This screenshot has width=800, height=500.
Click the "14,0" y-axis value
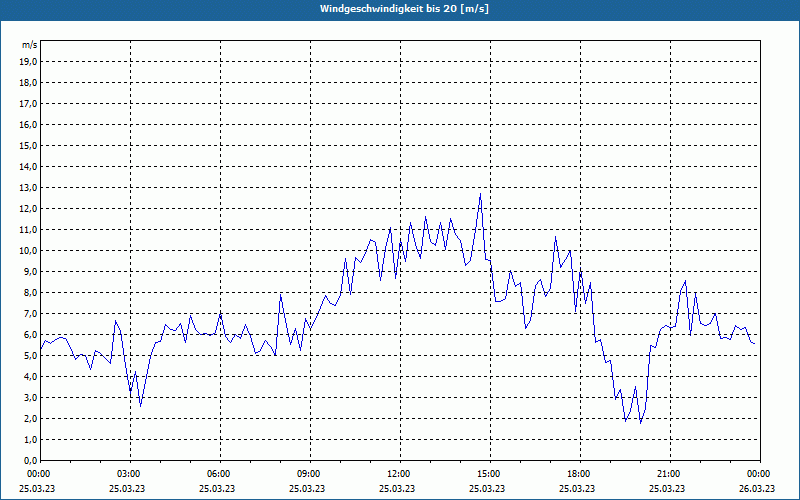point(29,167)
